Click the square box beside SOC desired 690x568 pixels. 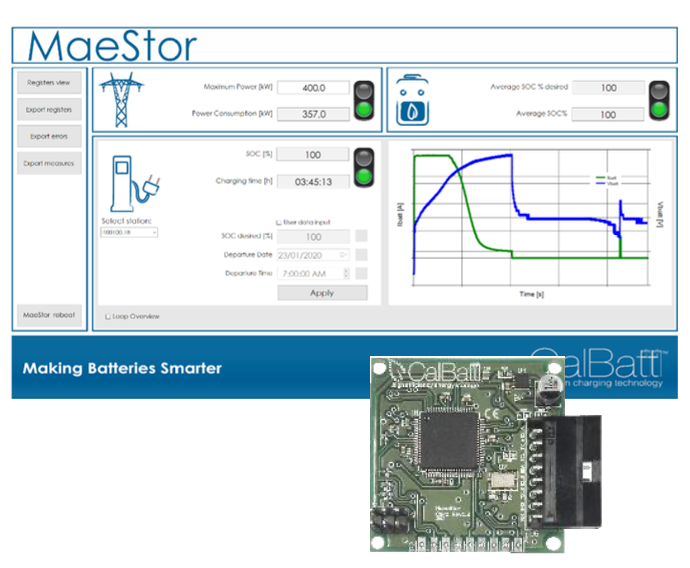click(361, 237)
